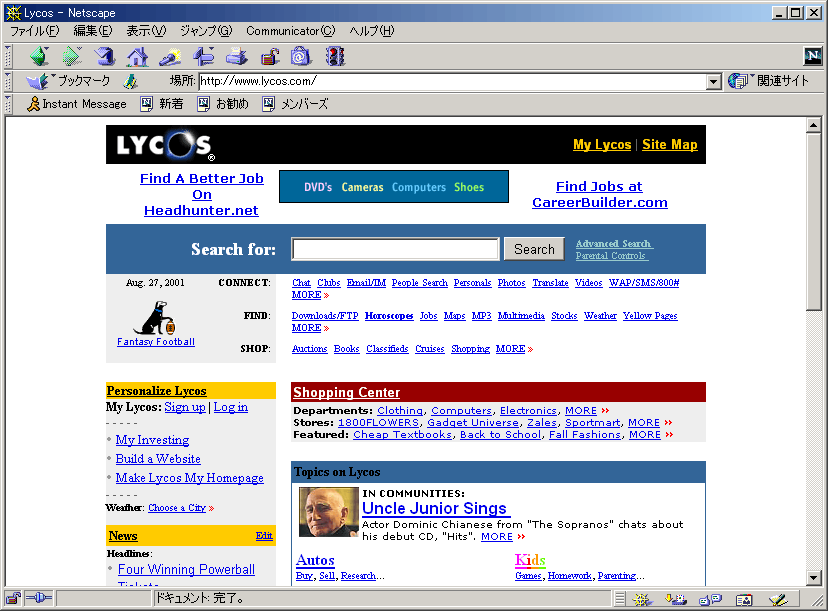828x611 pixels.
Task: Open the Search flashlight toolbar icon
Action: click(170, 56)
